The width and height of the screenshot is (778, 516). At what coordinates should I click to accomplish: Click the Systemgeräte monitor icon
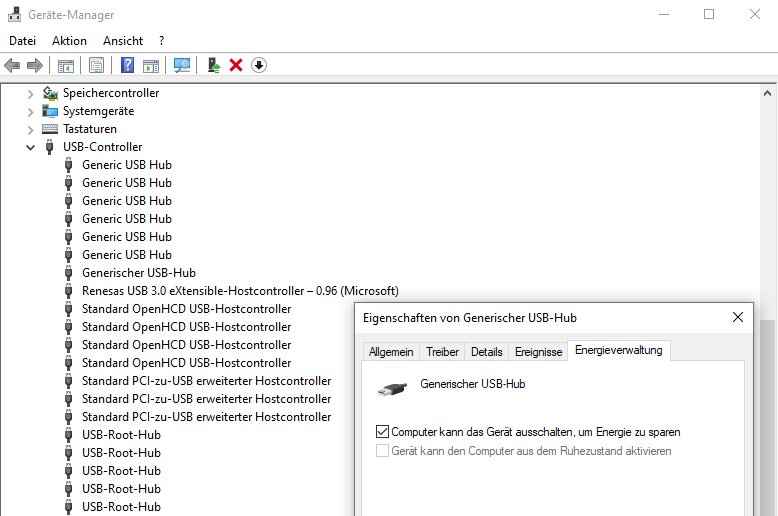50,111
